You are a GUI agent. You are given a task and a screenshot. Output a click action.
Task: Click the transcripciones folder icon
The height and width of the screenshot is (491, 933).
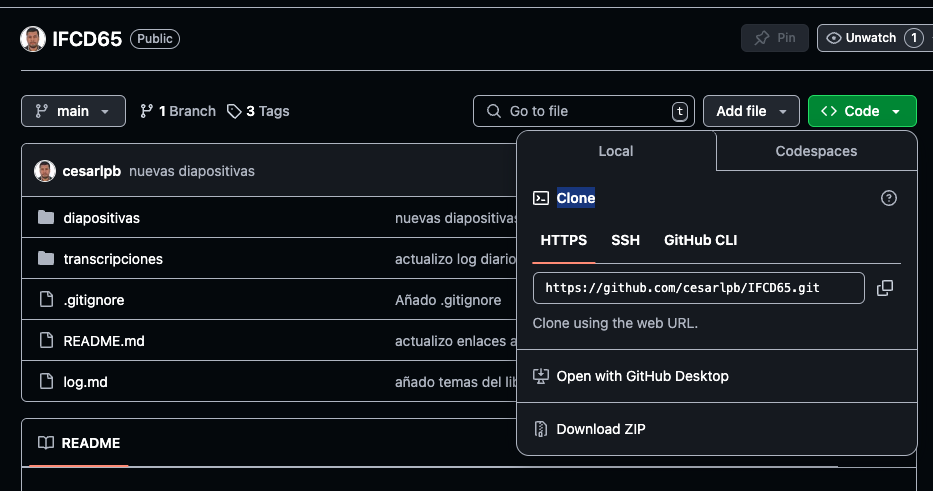[46, 258]
